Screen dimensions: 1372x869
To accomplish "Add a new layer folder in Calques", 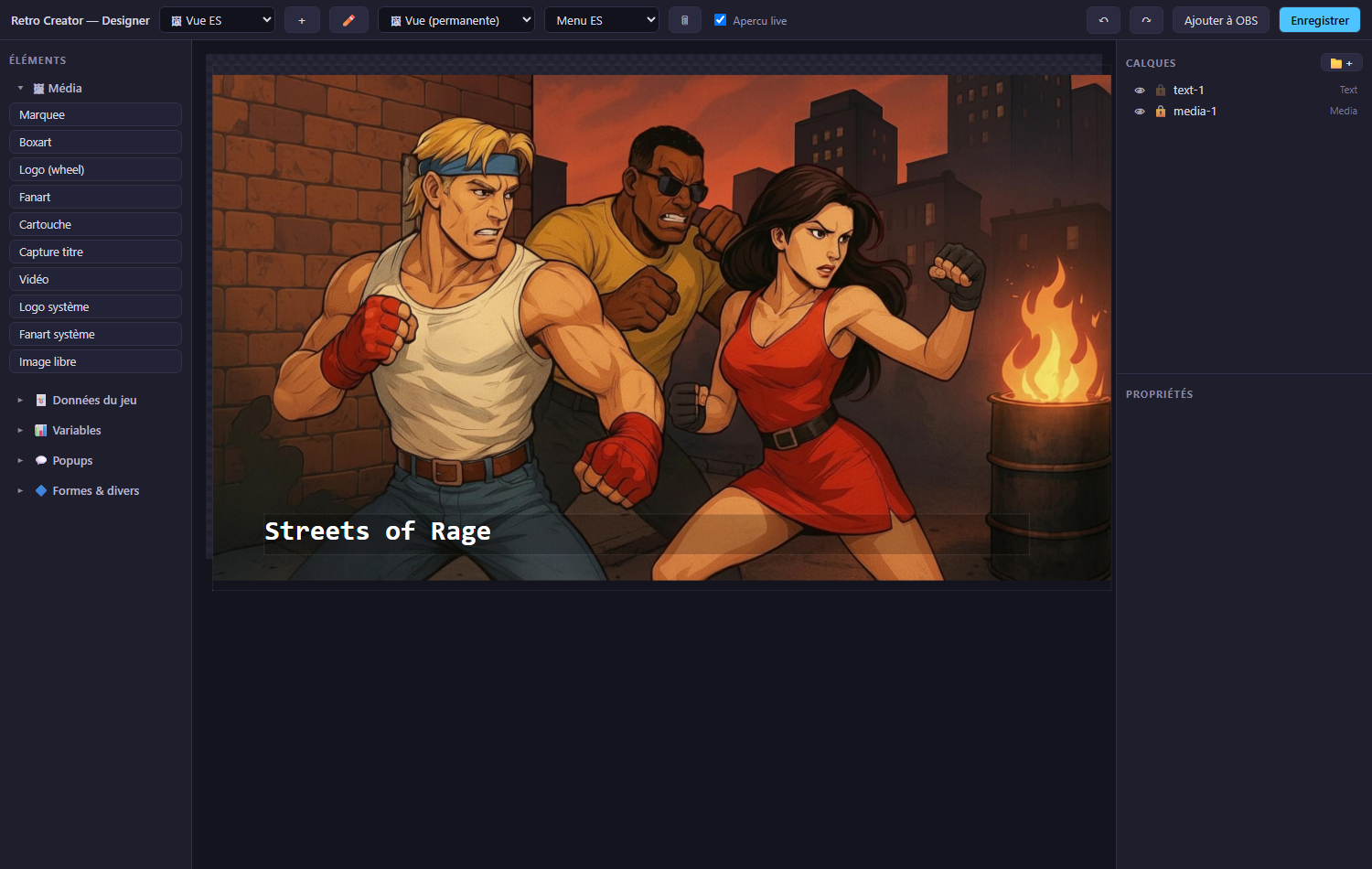I will (1341, 62).
